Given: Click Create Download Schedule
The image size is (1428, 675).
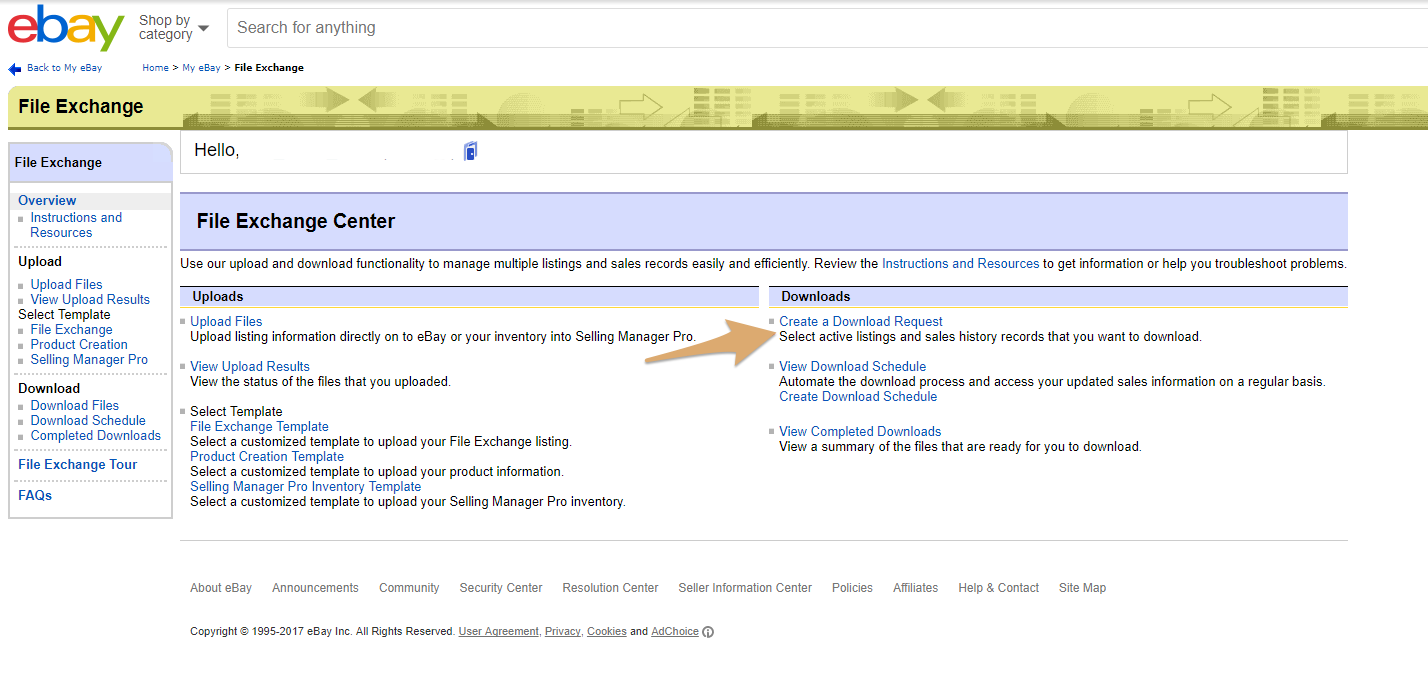Looking at the screenshot, I should [x=858, y=397].
